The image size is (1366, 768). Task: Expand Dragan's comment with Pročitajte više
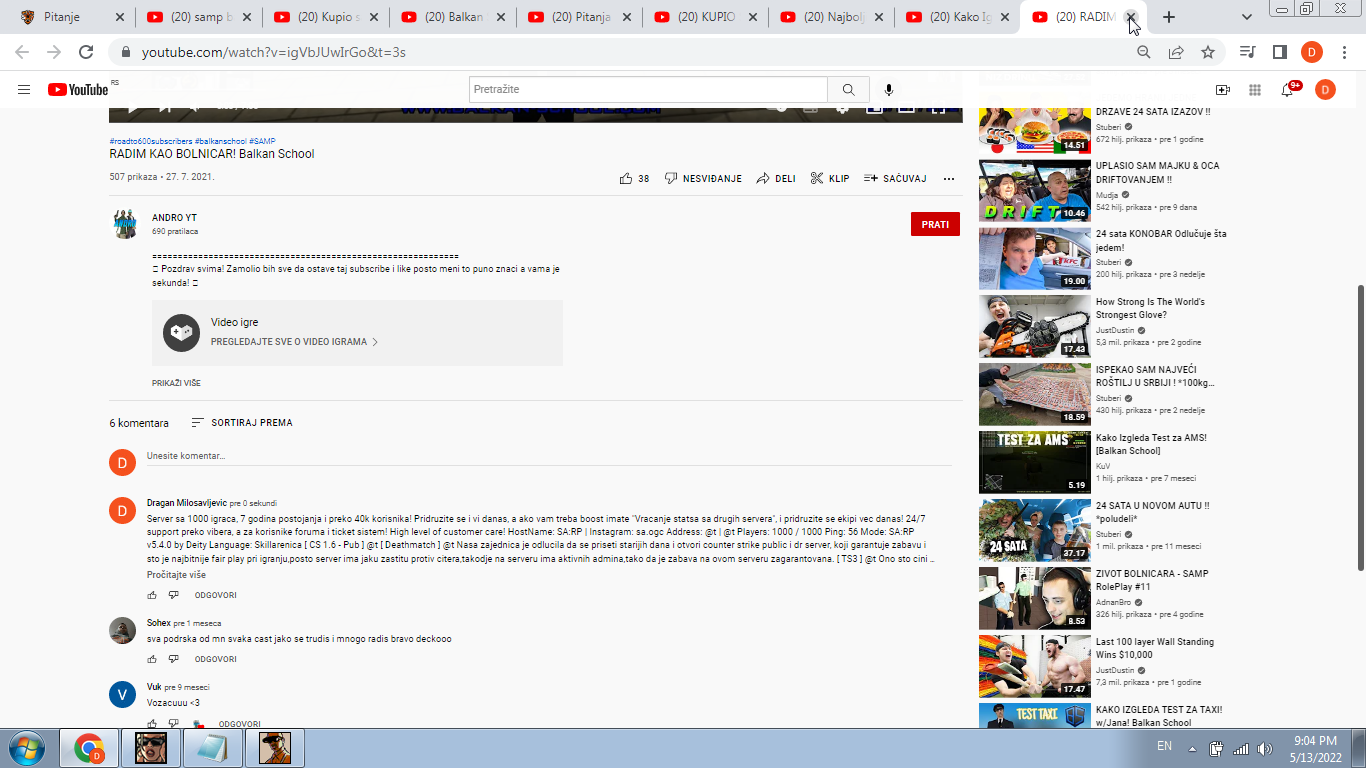coord(176,575)
